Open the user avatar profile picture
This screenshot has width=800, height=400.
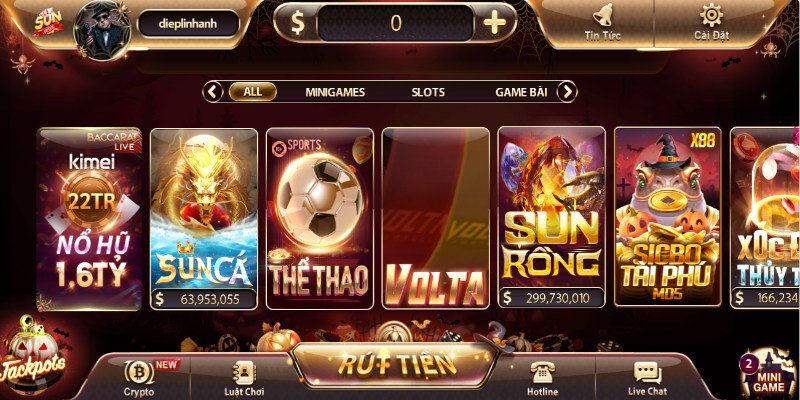tap(102, 30)
